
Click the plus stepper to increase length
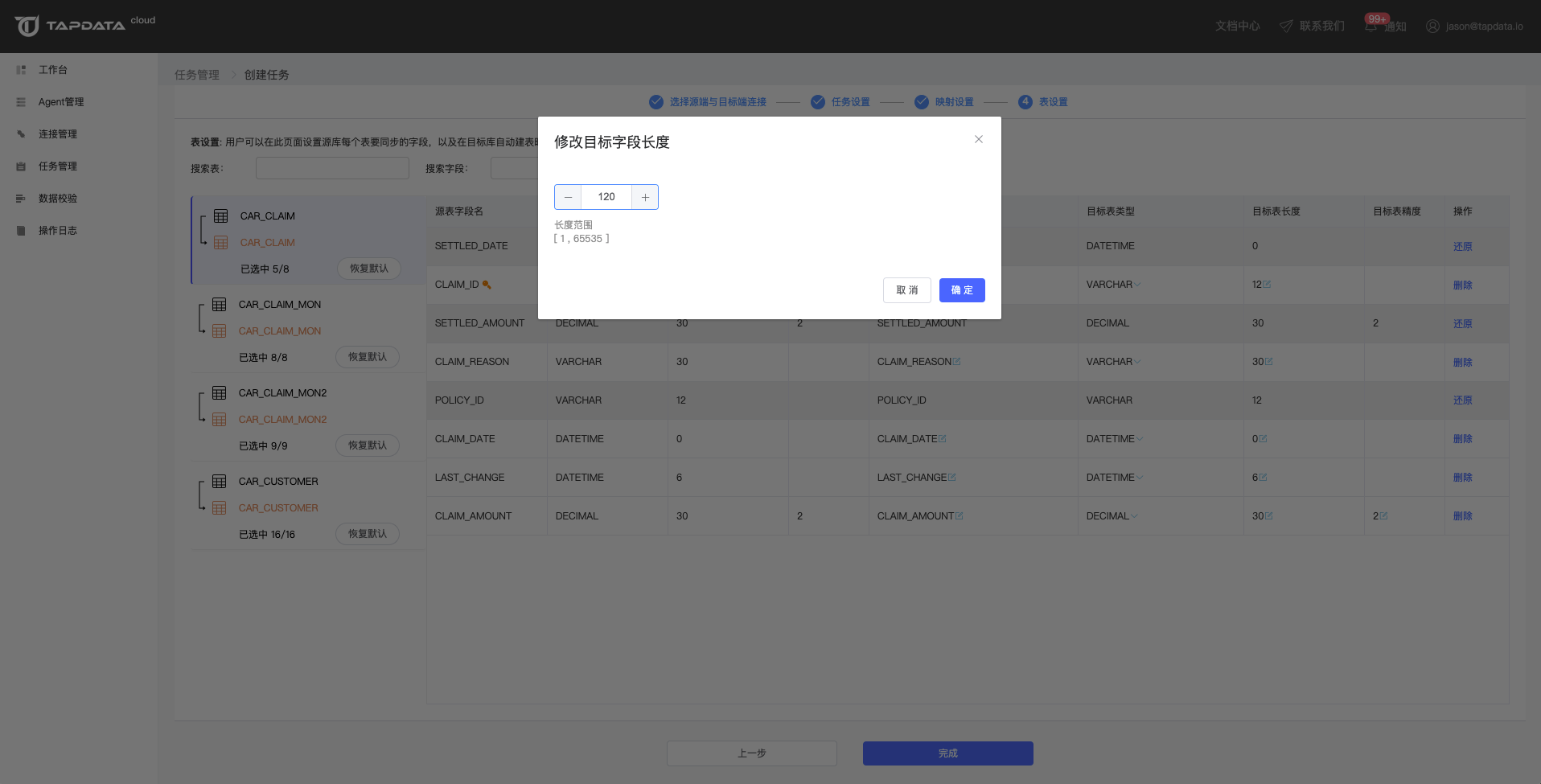point(645,197)
